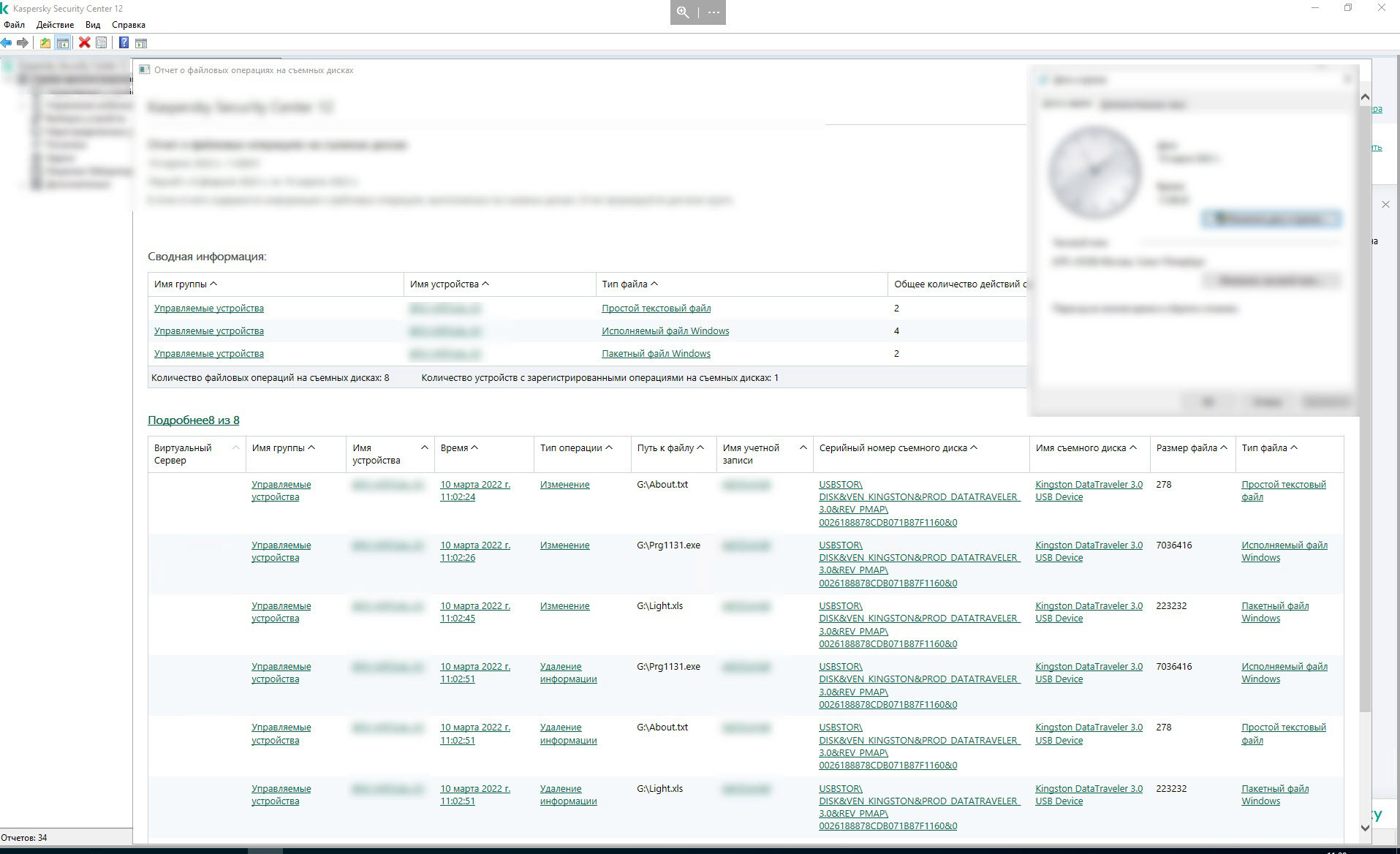Select path 'G:\Prg1131.exe' in the Изменение row
1400x854 pixels.
coord(668,545)
